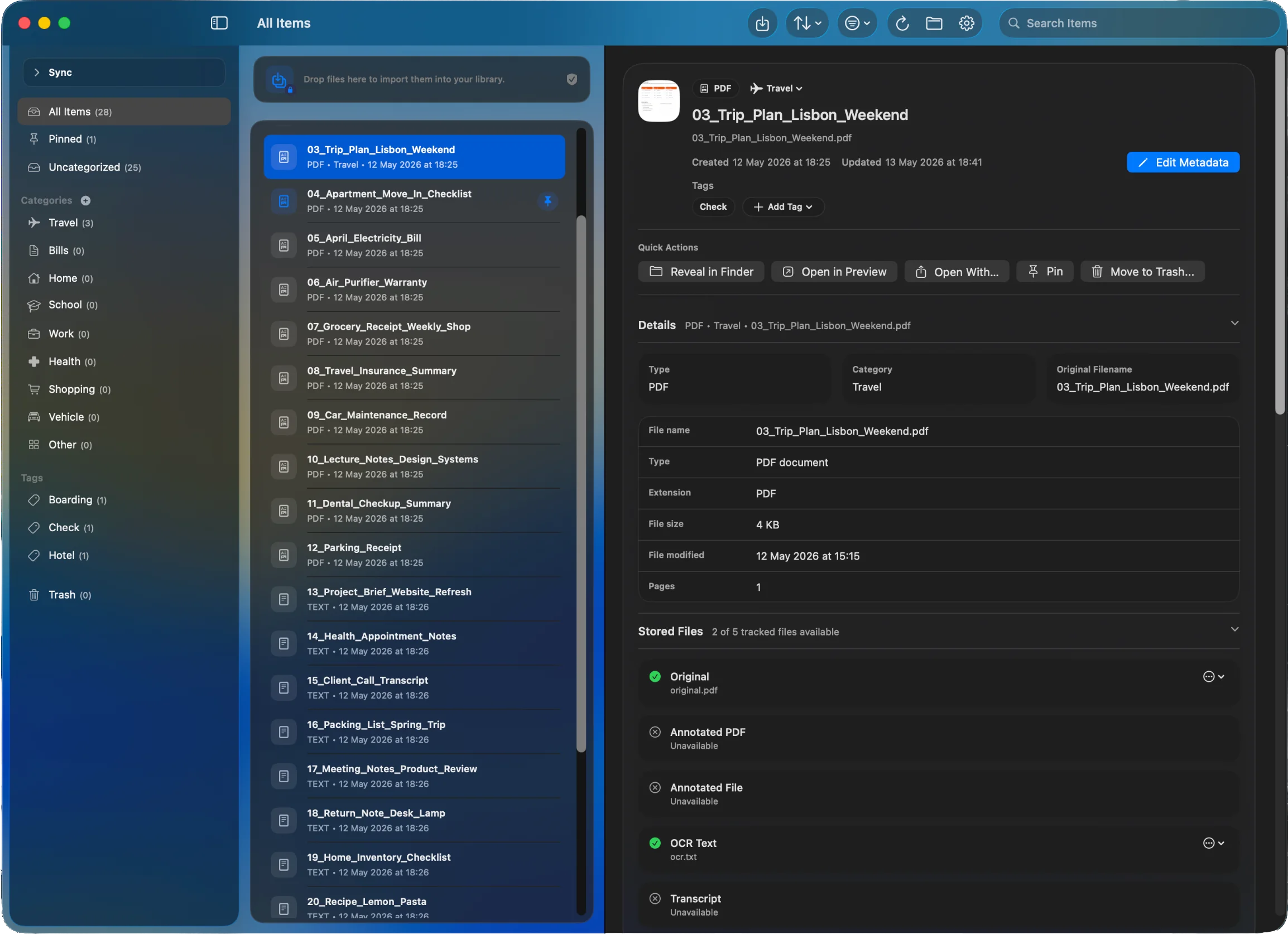The height and width of the screenshot is (934, 1288).
Task: Open the settings gear icon
Action: click(x=967, y=23)
